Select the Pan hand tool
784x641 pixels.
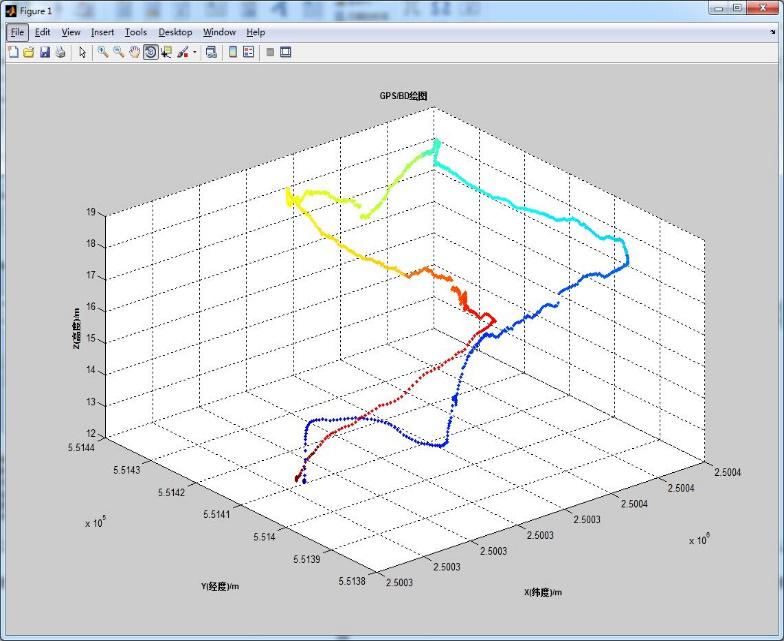point(134,52)
